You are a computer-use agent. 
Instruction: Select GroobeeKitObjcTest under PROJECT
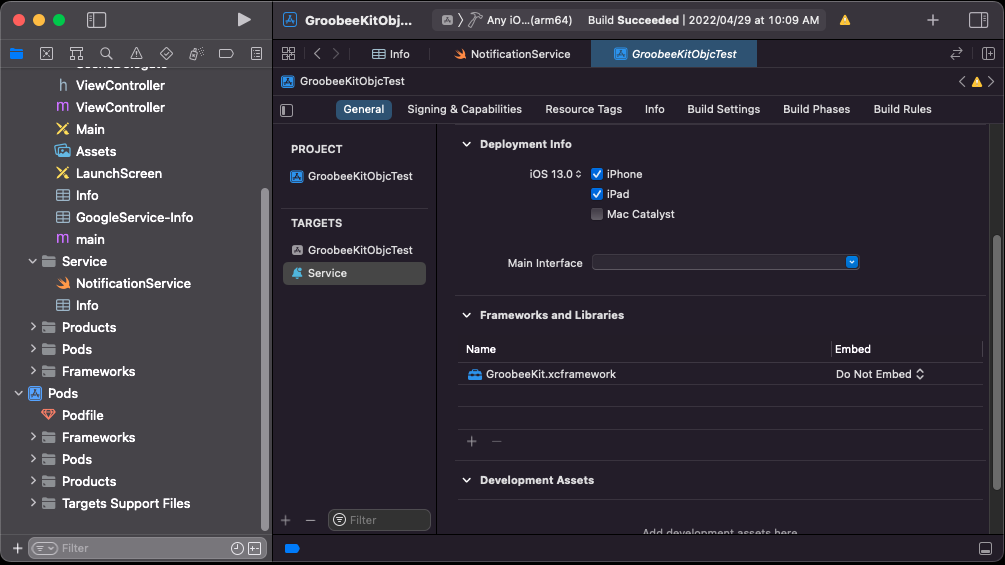click(354, 176)
